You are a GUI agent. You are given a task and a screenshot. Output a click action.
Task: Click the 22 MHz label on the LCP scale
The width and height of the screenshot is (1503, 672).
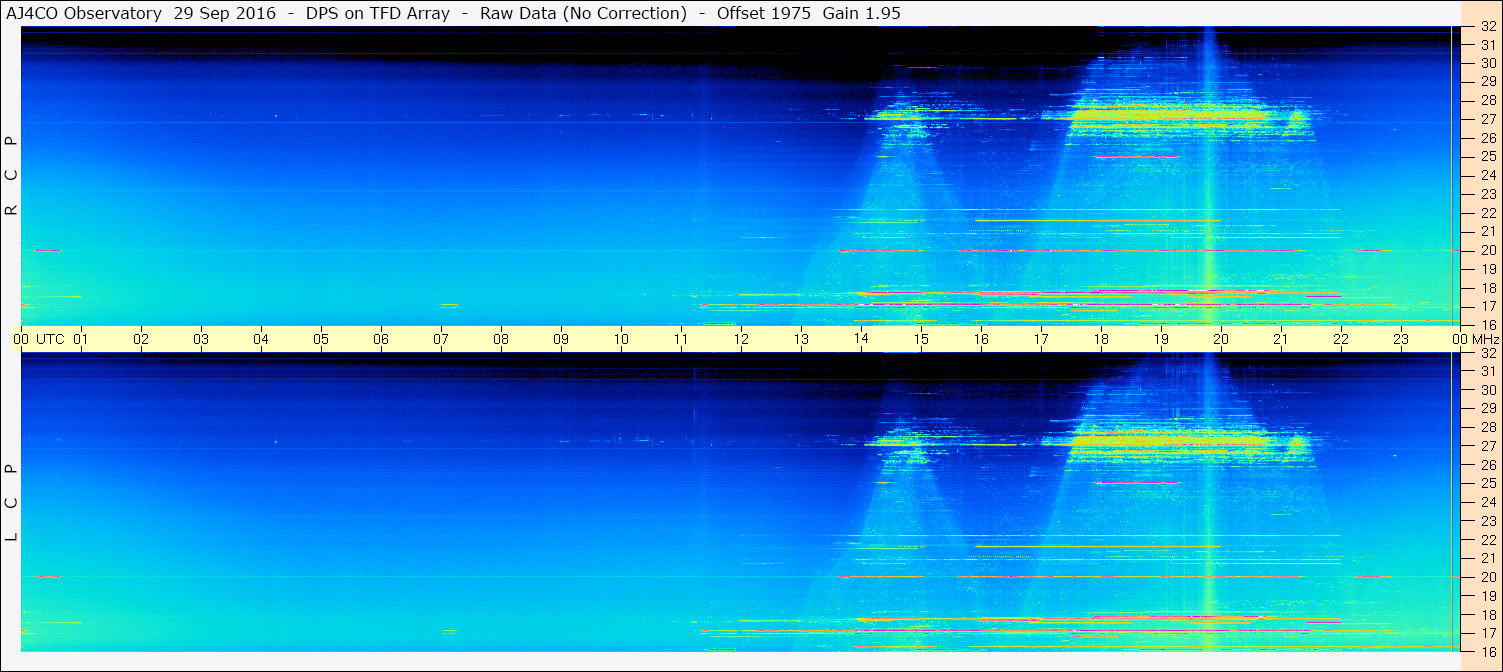(1488, 540)
